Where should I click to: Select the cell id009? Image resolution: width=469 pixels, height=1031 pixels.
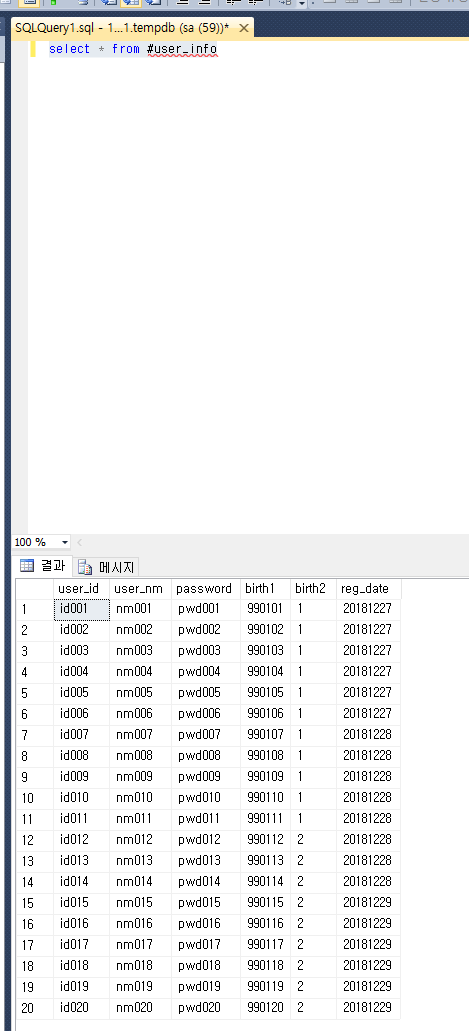(82, 777)
